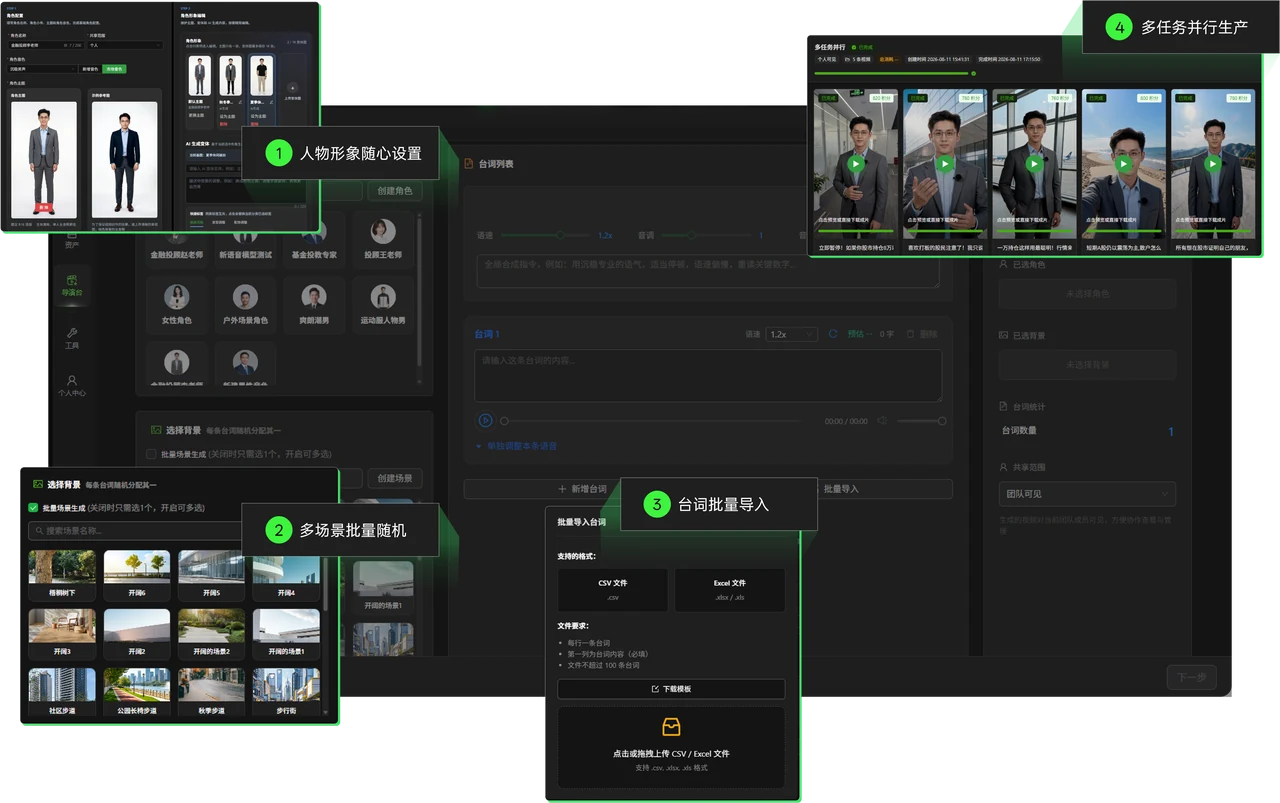1280x803 pixels.
Task: Uncheck 批量场景生成 in the 选择背景 popup
Action: coord(34,508)
